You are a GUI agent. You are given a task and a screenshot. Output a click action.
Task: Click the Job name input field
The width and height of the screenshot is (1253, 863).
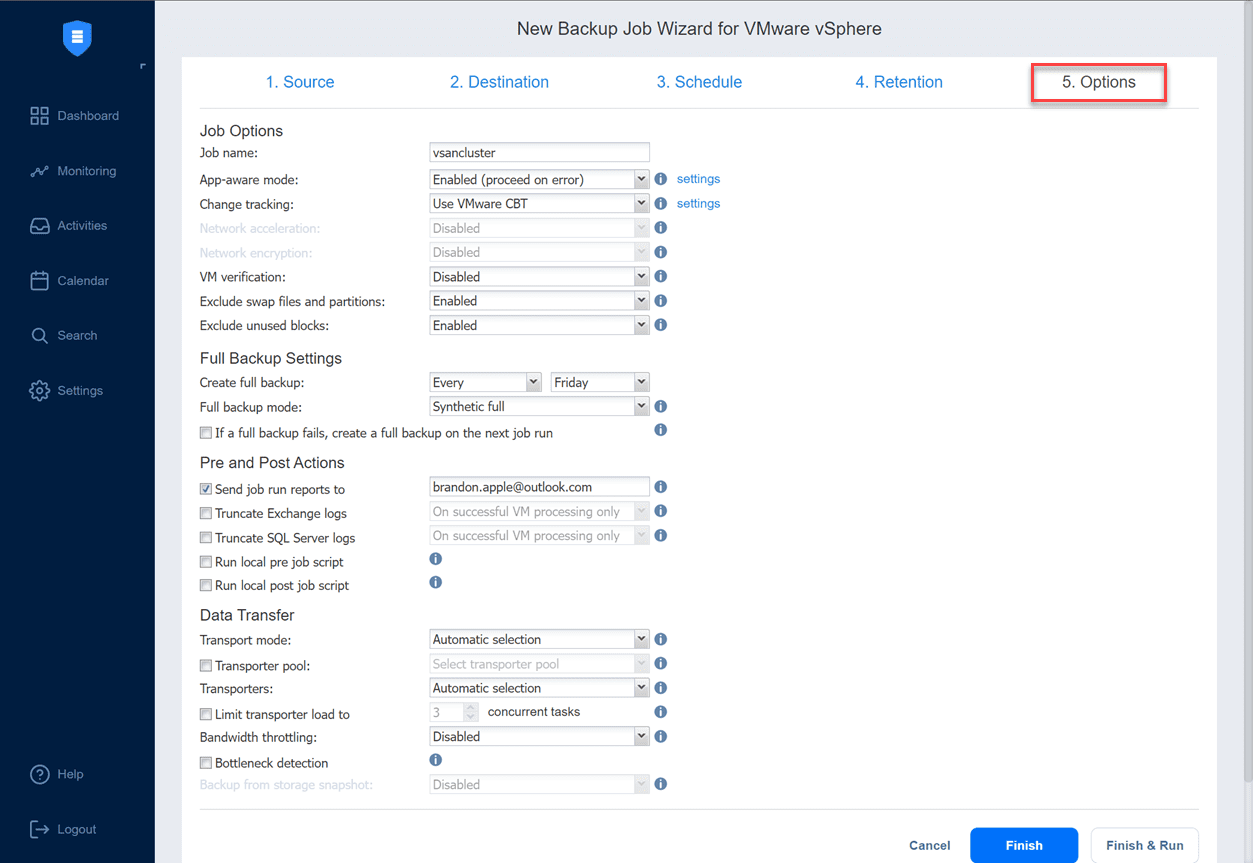(x=539, y=152)
